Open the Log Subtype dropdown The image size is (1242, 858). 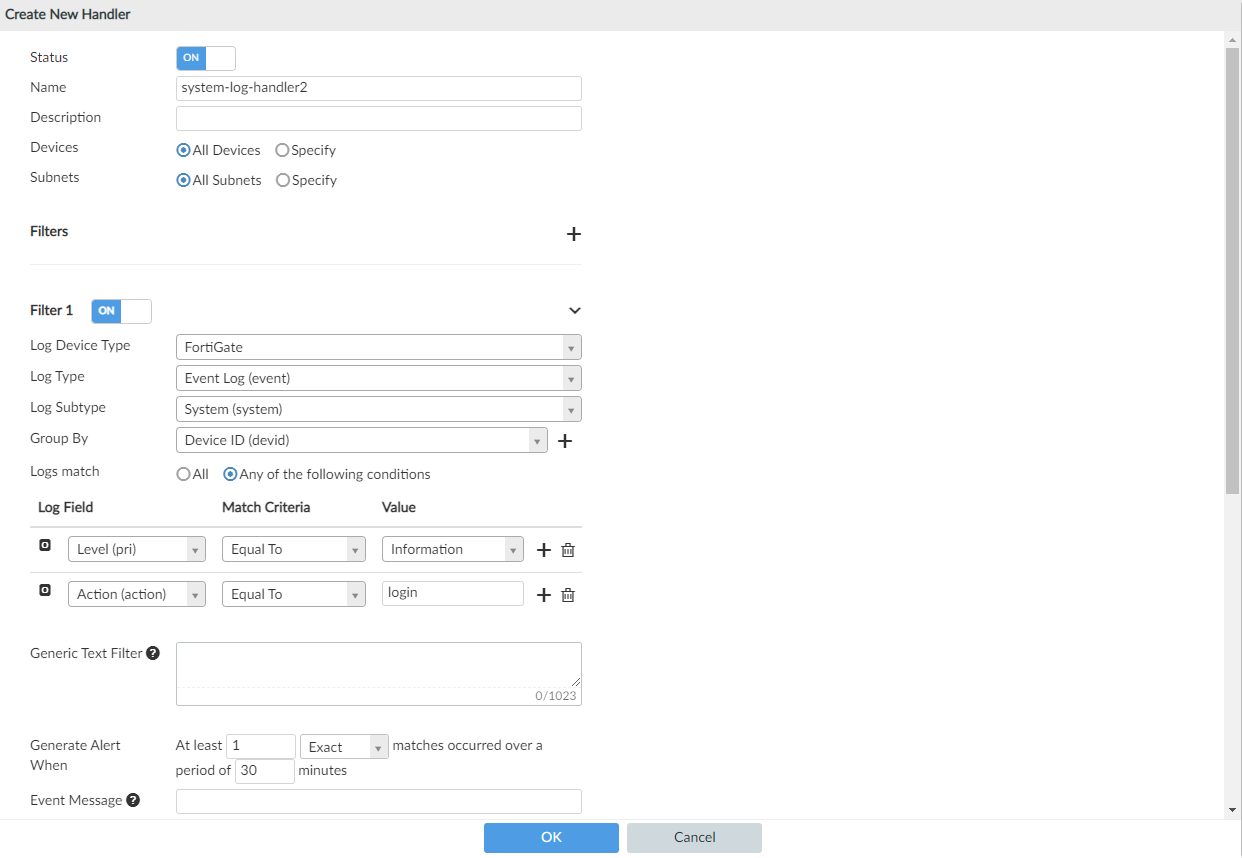(x=378, y=409)
